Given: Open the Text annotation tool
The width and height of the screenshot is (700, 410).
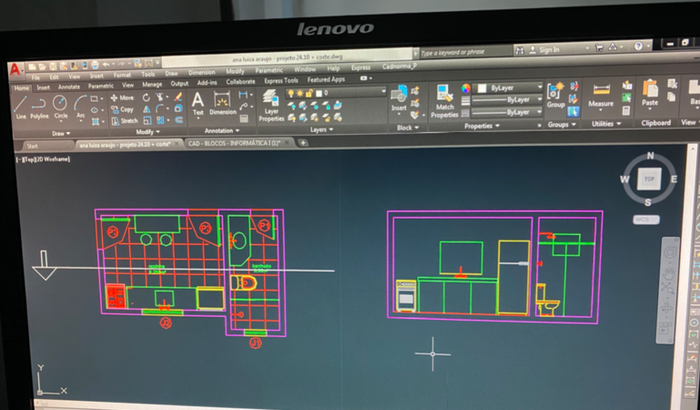Looking at the screenshot, I should coord(198,104).
